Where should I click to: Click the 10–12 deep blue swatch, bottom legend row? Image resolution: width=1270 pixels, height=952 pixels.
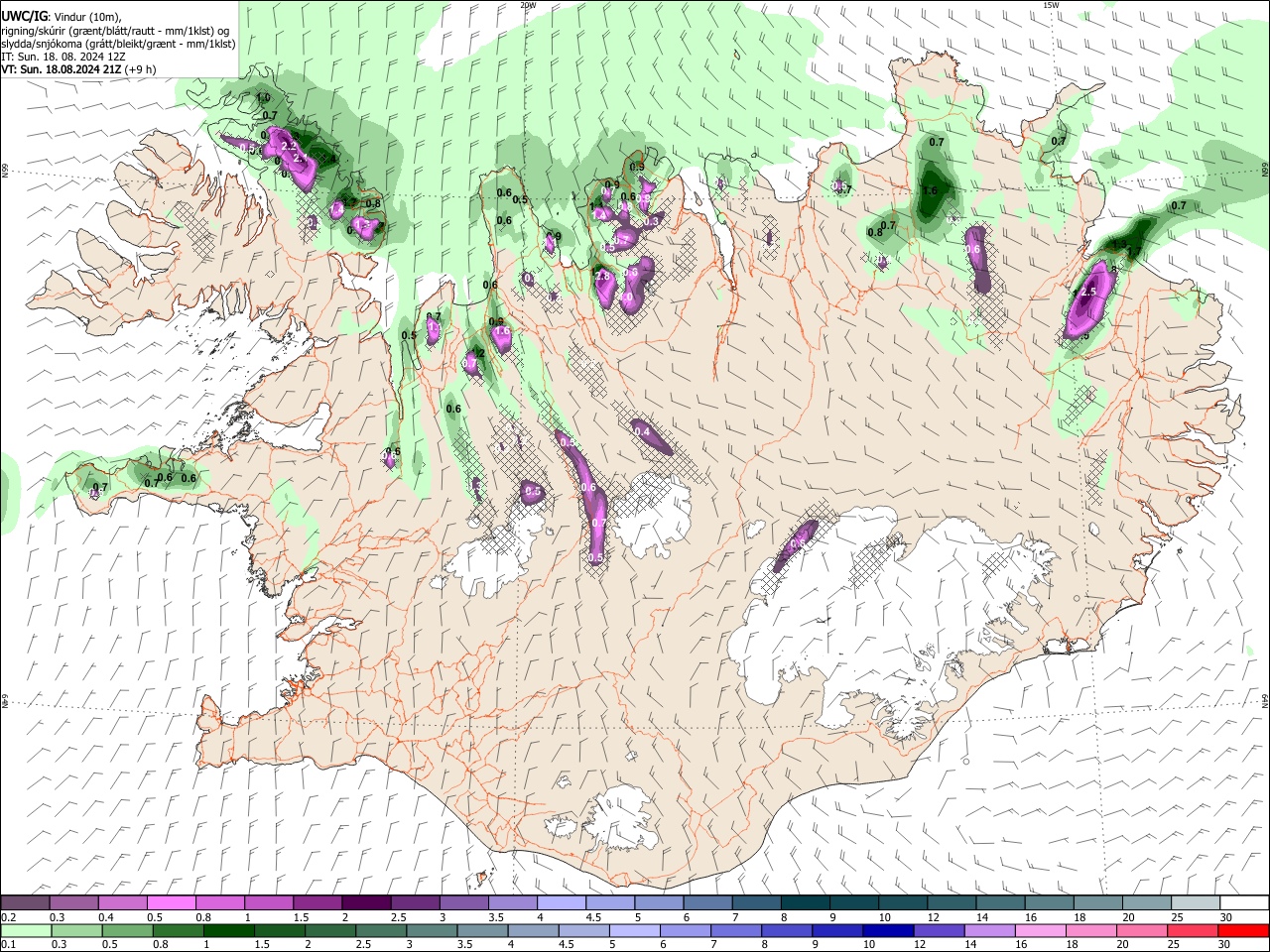pyautogui.click(x=888, y=930)
